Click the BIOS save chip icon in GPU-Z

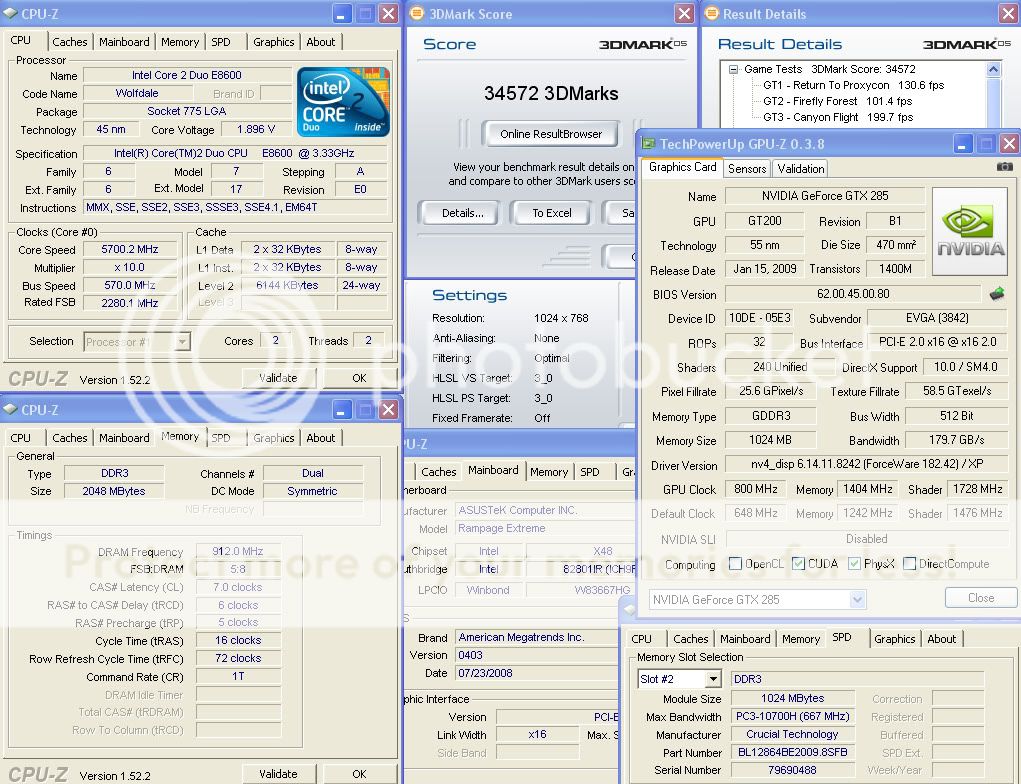point(996,294)
